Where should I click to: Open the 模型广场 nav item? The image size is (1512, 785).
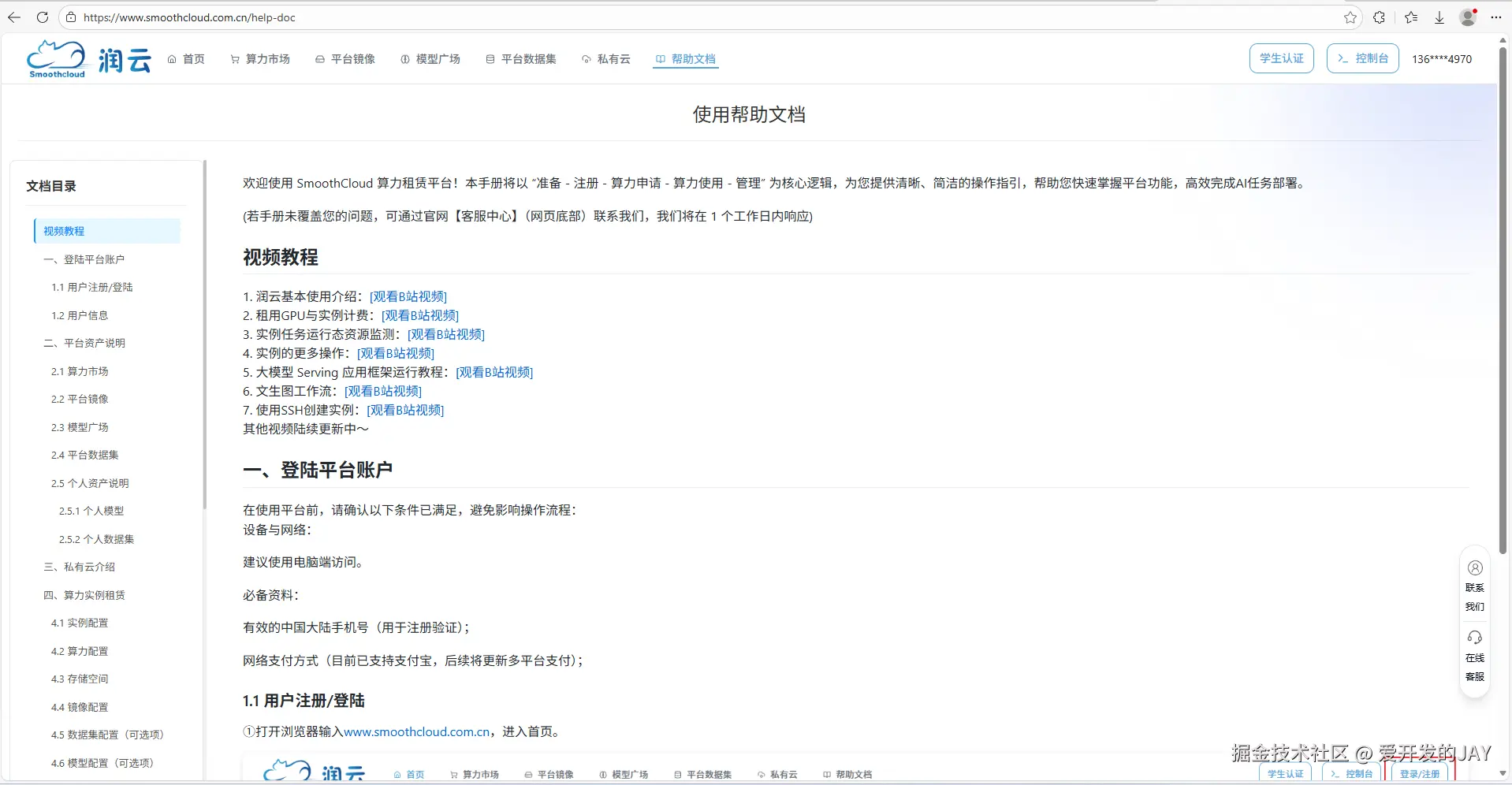pyautogui.click(x=430, y=59)
